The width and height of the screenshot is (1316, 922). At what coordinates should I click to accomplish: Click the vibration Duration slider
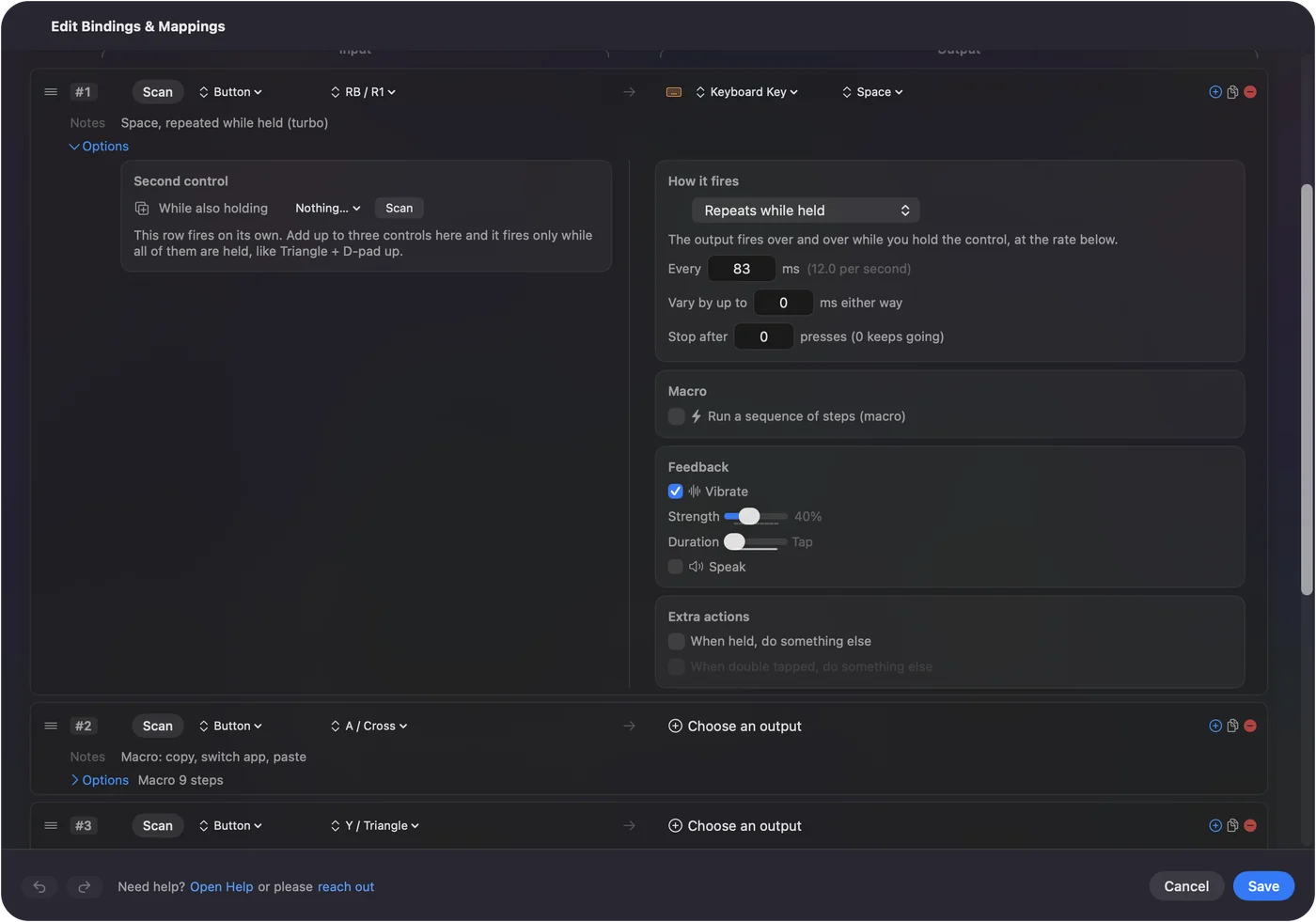click(x=756, y=541)
